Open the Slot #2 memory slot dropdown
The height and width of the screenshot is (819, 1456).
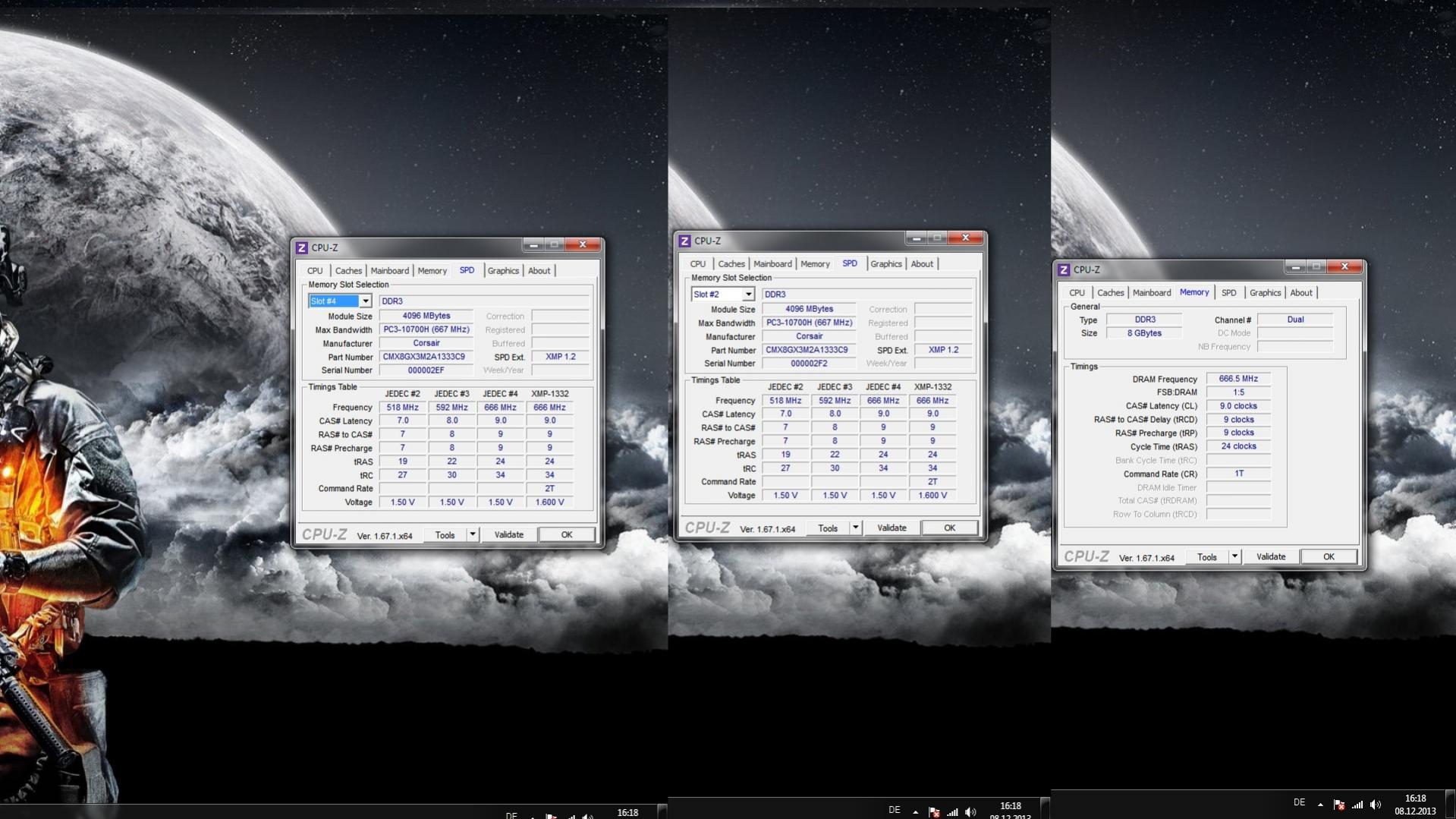click(x=748, y=295)
